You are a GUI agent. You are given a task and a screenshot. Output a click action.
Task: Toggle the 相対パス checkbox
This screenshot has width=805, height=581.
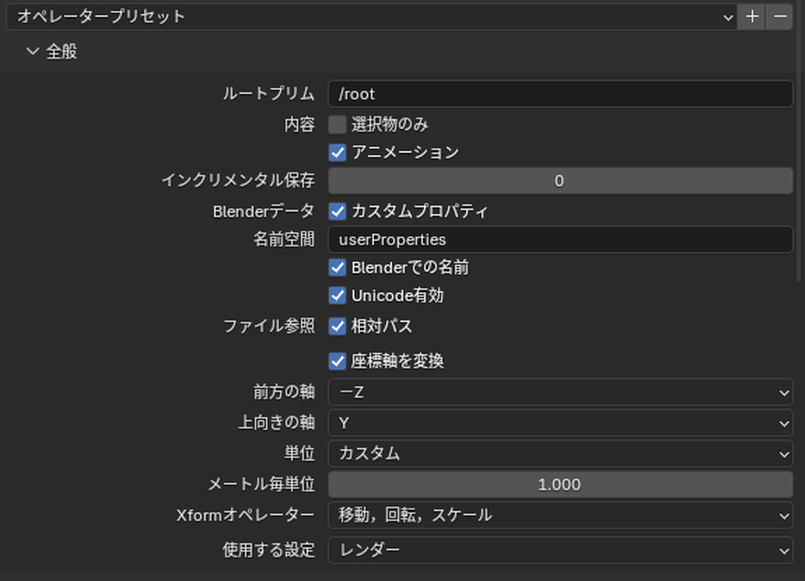[337, 326]
